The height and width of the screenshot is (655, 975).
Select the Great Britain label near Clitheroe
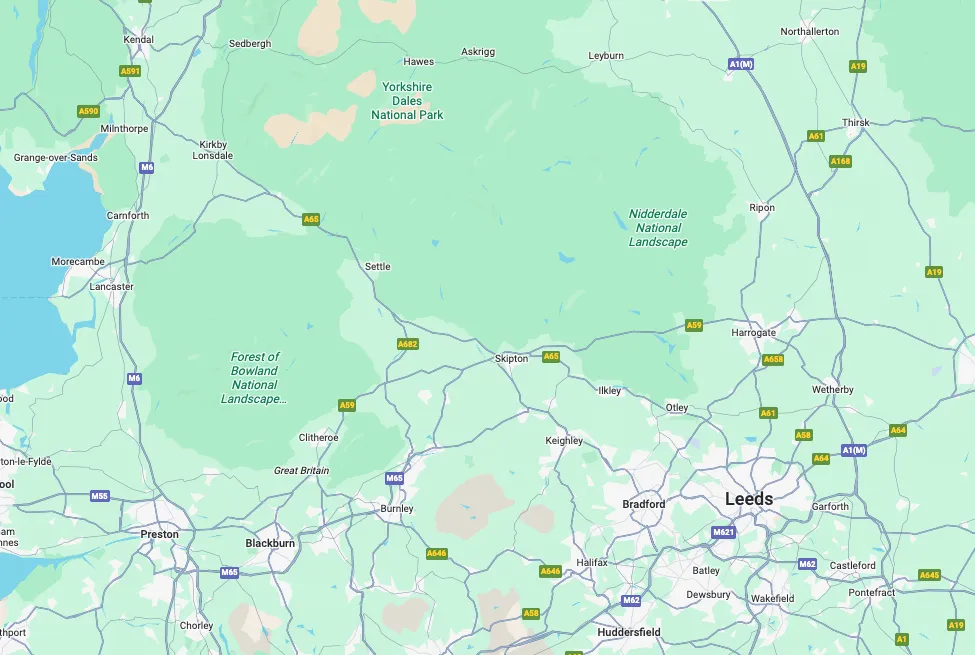click(x=302, y=470)
